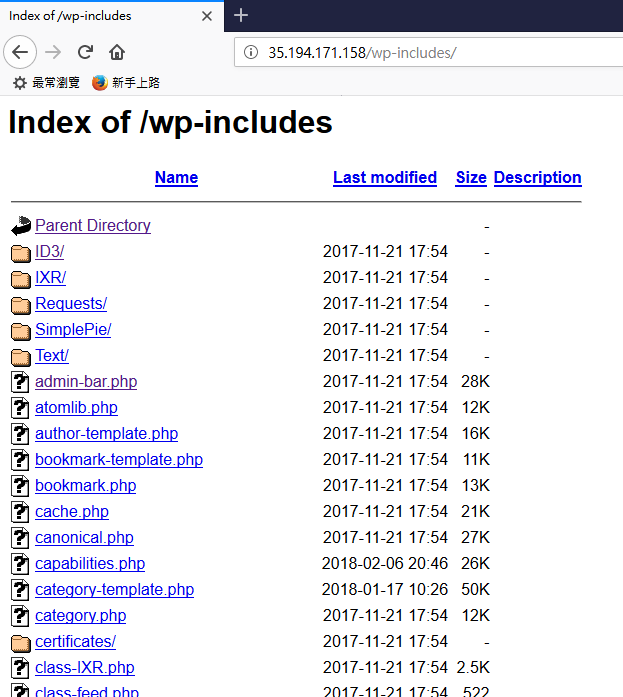623x697 pixels.
Task: Sort listing by Size column
Action: (x=471, y=177)
